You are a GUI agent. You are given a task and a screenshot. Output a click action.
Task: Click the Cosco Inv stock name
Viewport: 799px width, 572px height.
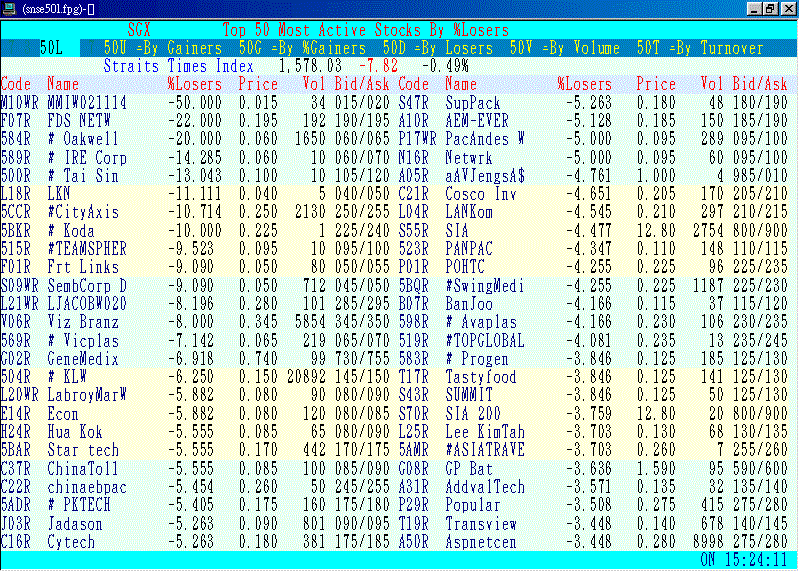pyautogui.click(x=481, y=194)
